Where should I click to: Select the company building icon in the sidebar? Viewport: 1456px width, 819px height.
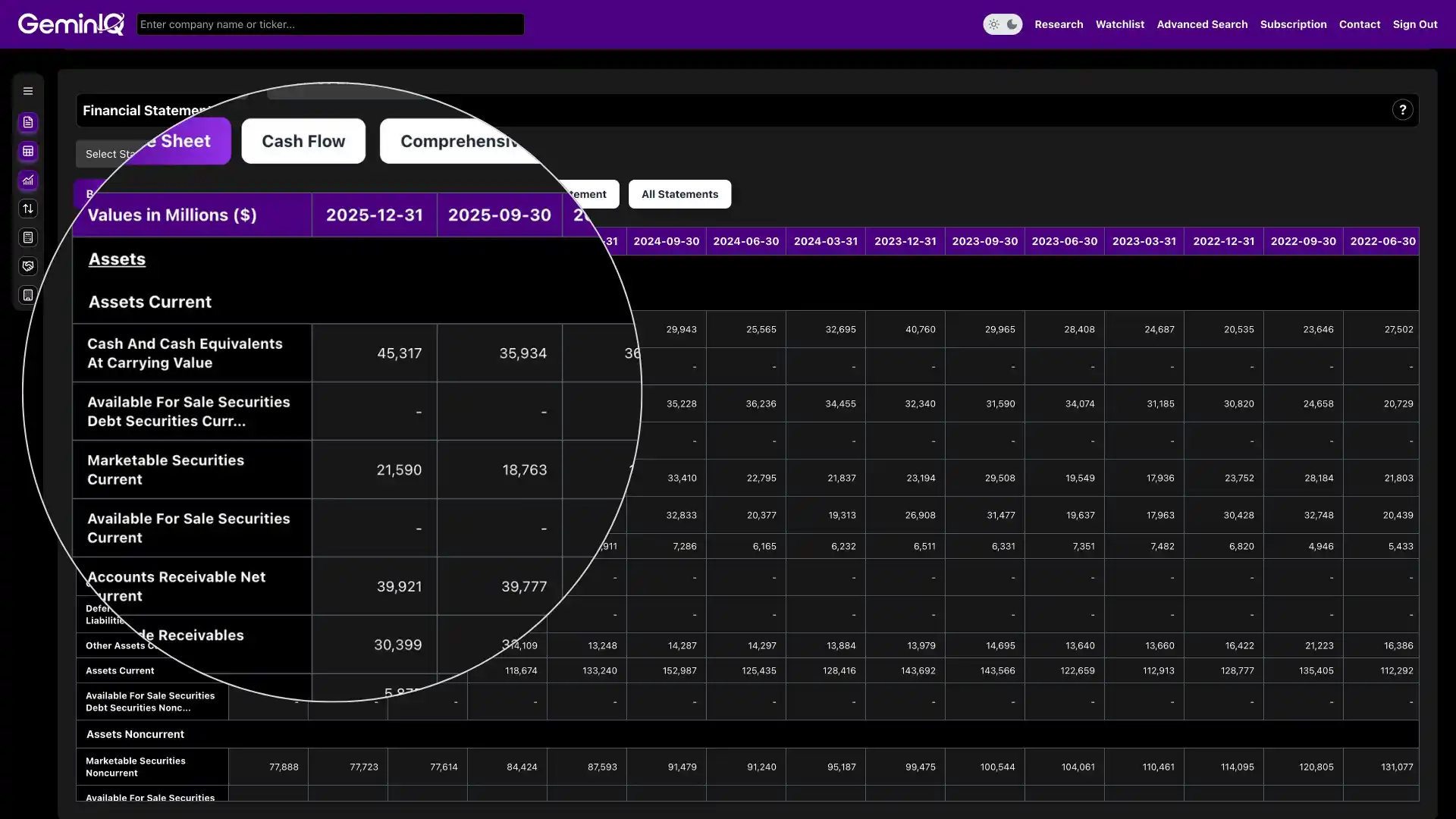[28, 295]
